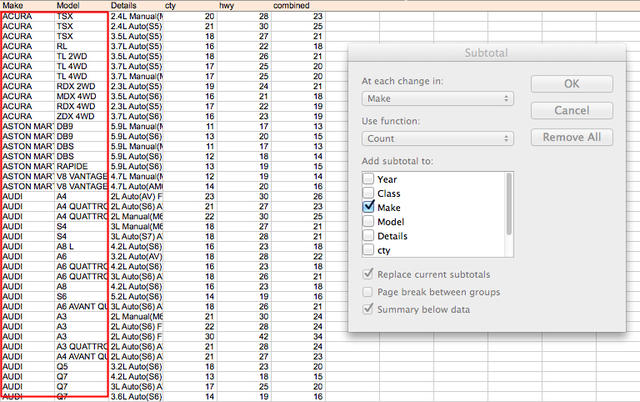Select the Details subtotal checkbox
This screenshot has height=402, width=640.
368,236
